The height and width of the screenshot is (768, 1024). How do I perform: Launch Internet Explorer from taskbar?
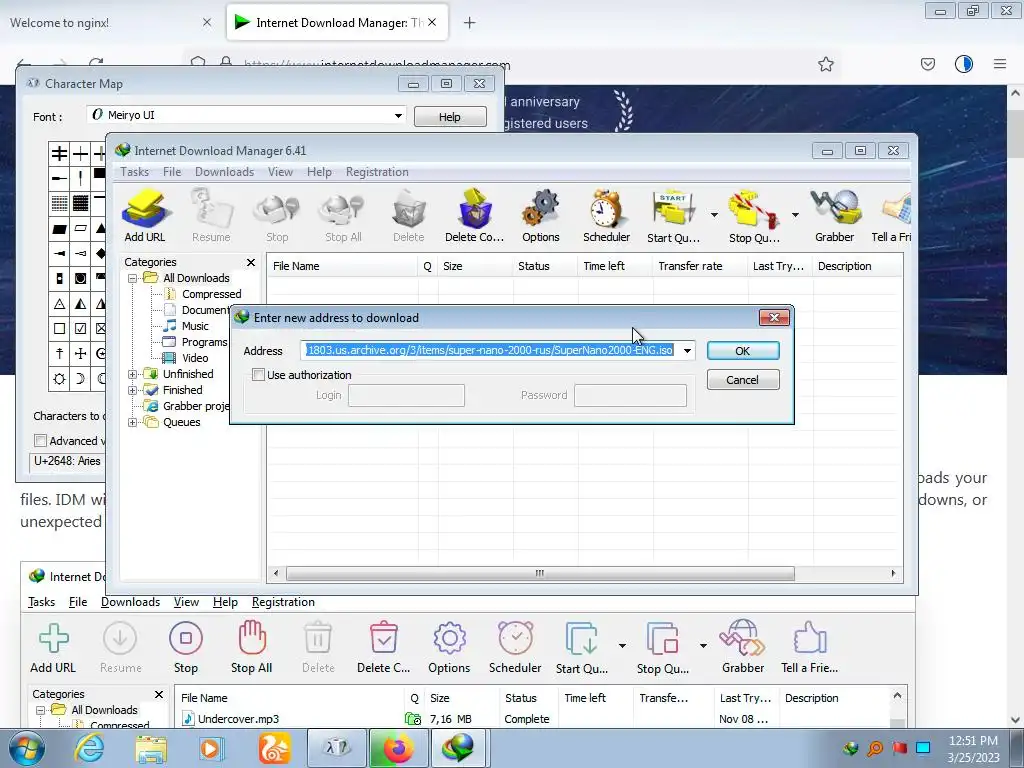coord(89,748)
